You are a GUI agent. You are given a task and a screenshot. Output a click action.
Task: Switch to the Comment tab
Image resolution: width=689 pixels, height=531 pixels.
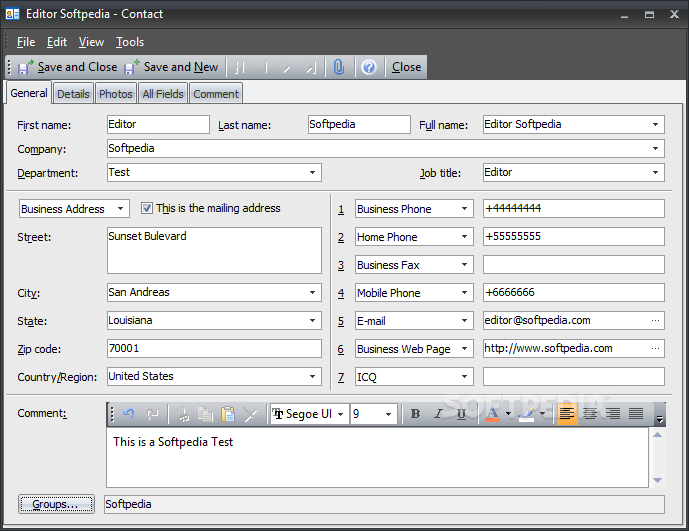pos(216,94)
